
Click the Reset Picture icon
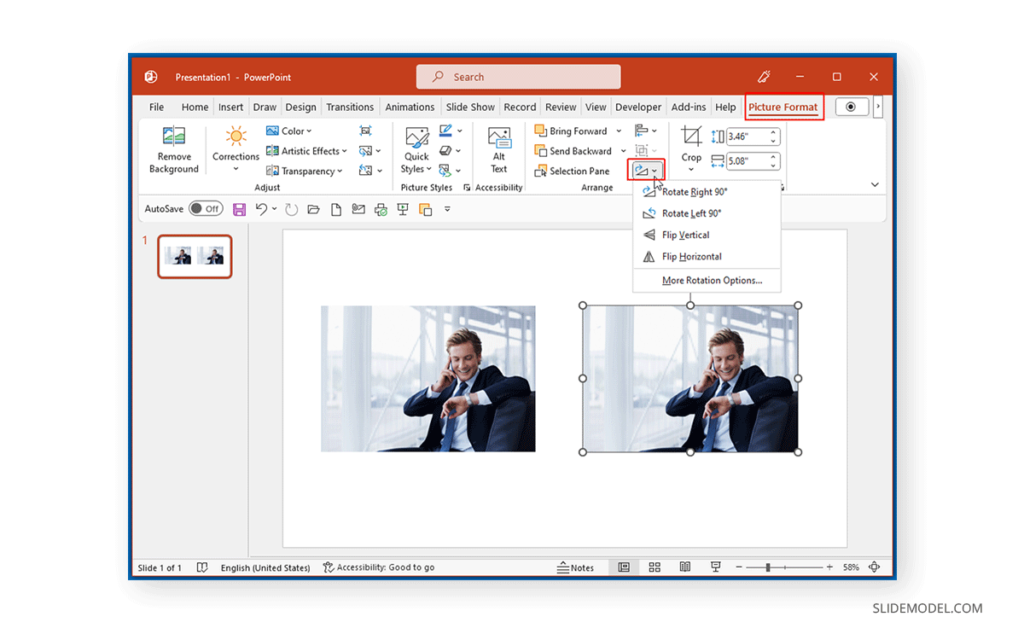366,171
